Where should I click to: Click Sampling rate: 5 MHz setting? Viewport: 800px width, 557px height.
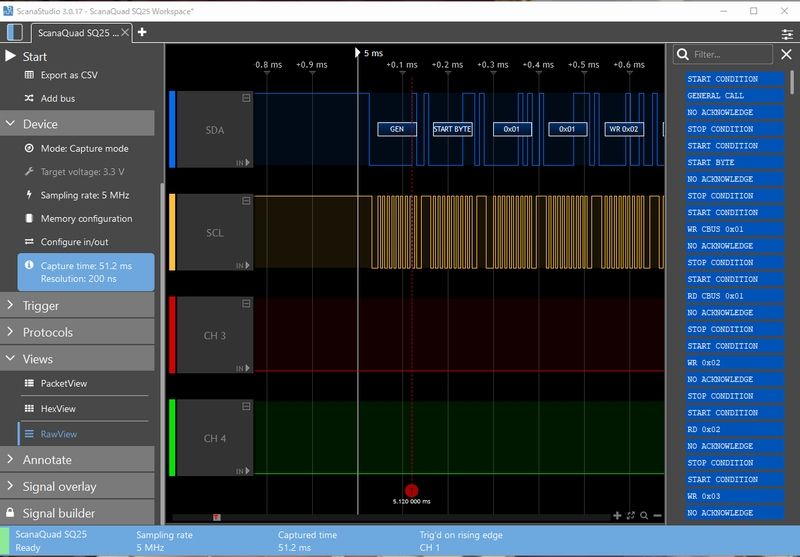pos(85,195)
